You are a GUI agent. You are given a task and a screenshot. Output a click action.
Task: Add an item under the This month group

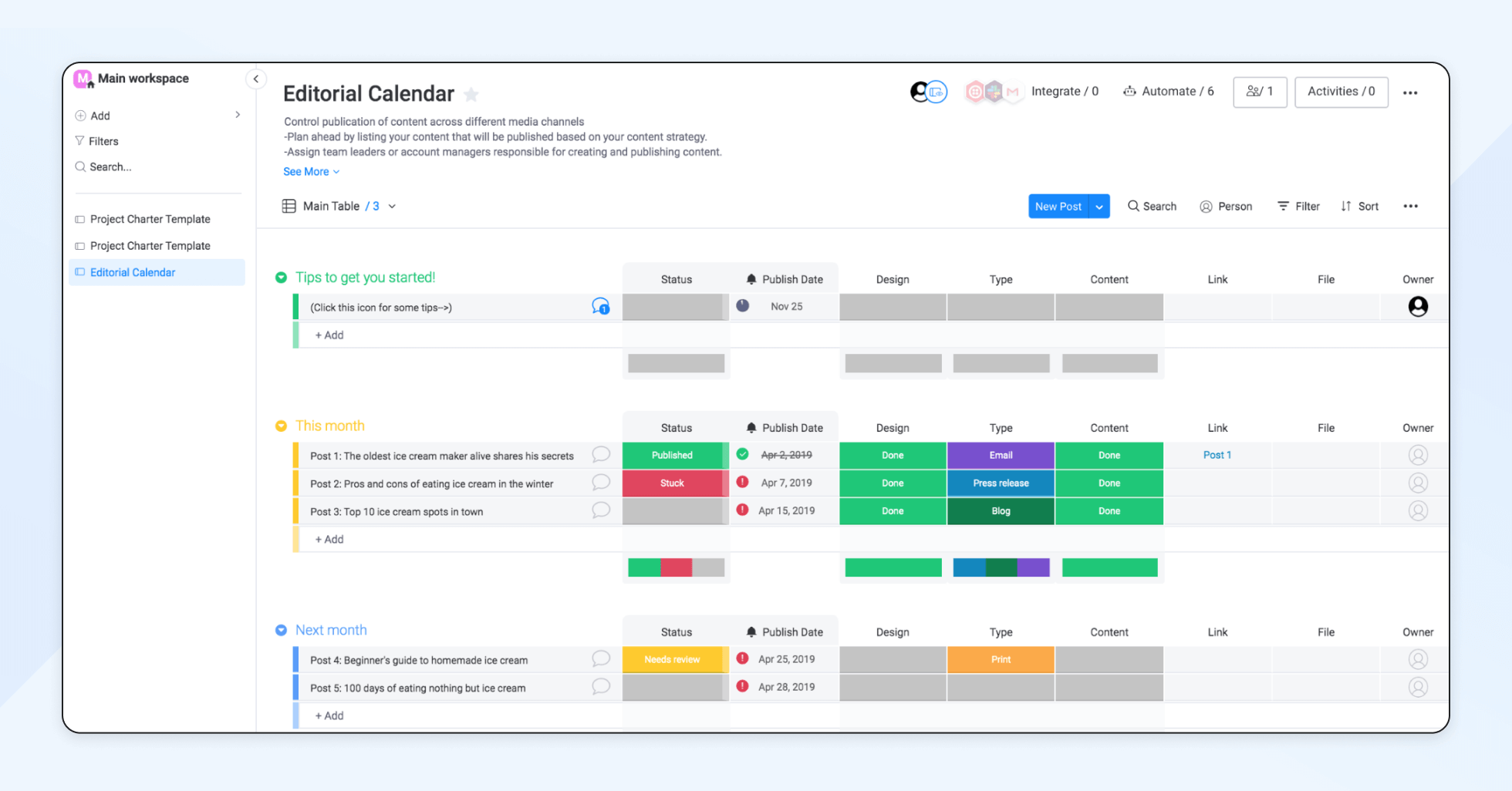click(x=329, y=540)
